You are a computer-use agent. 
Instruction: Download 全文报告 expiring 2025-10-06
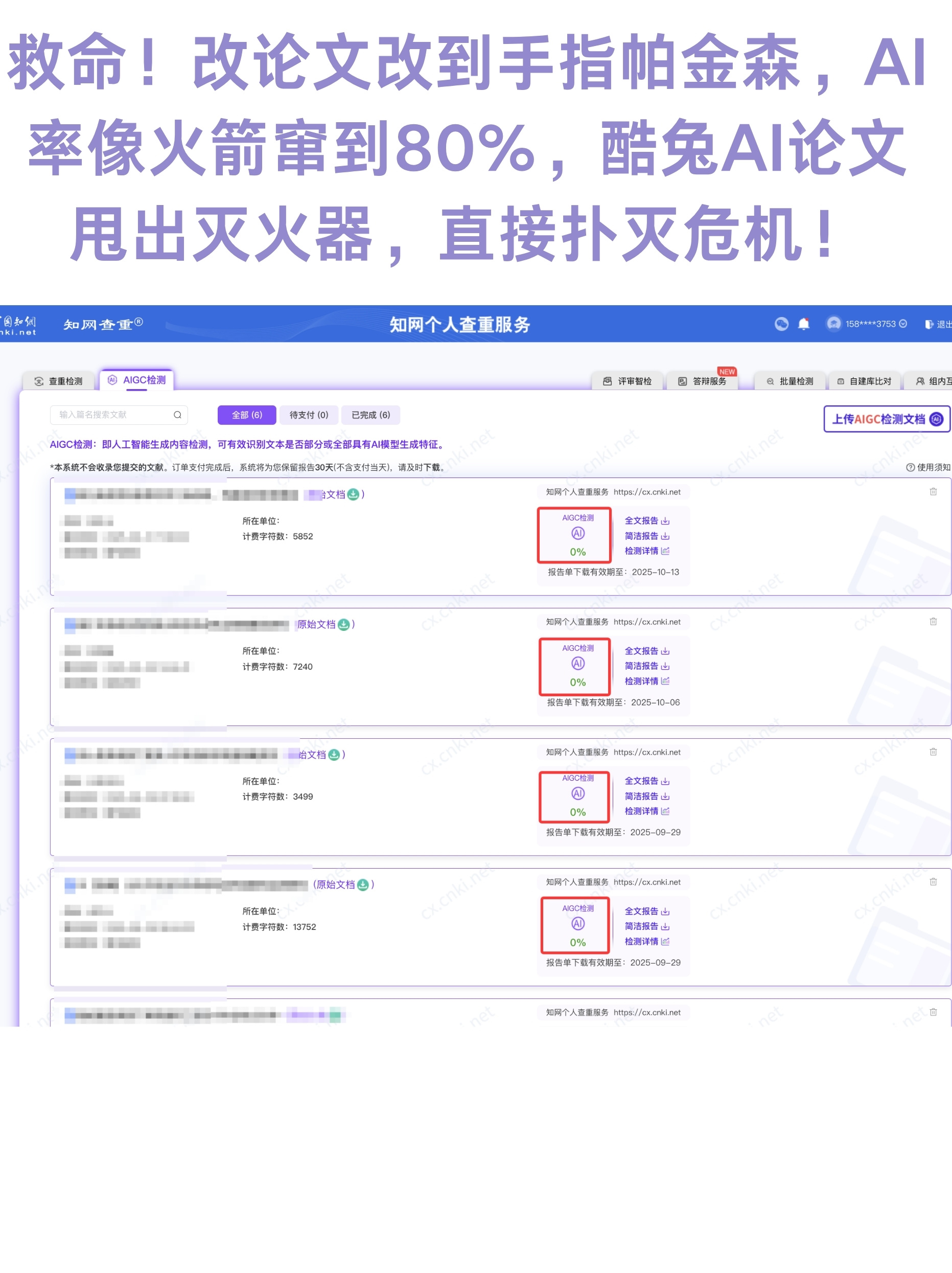647,651
